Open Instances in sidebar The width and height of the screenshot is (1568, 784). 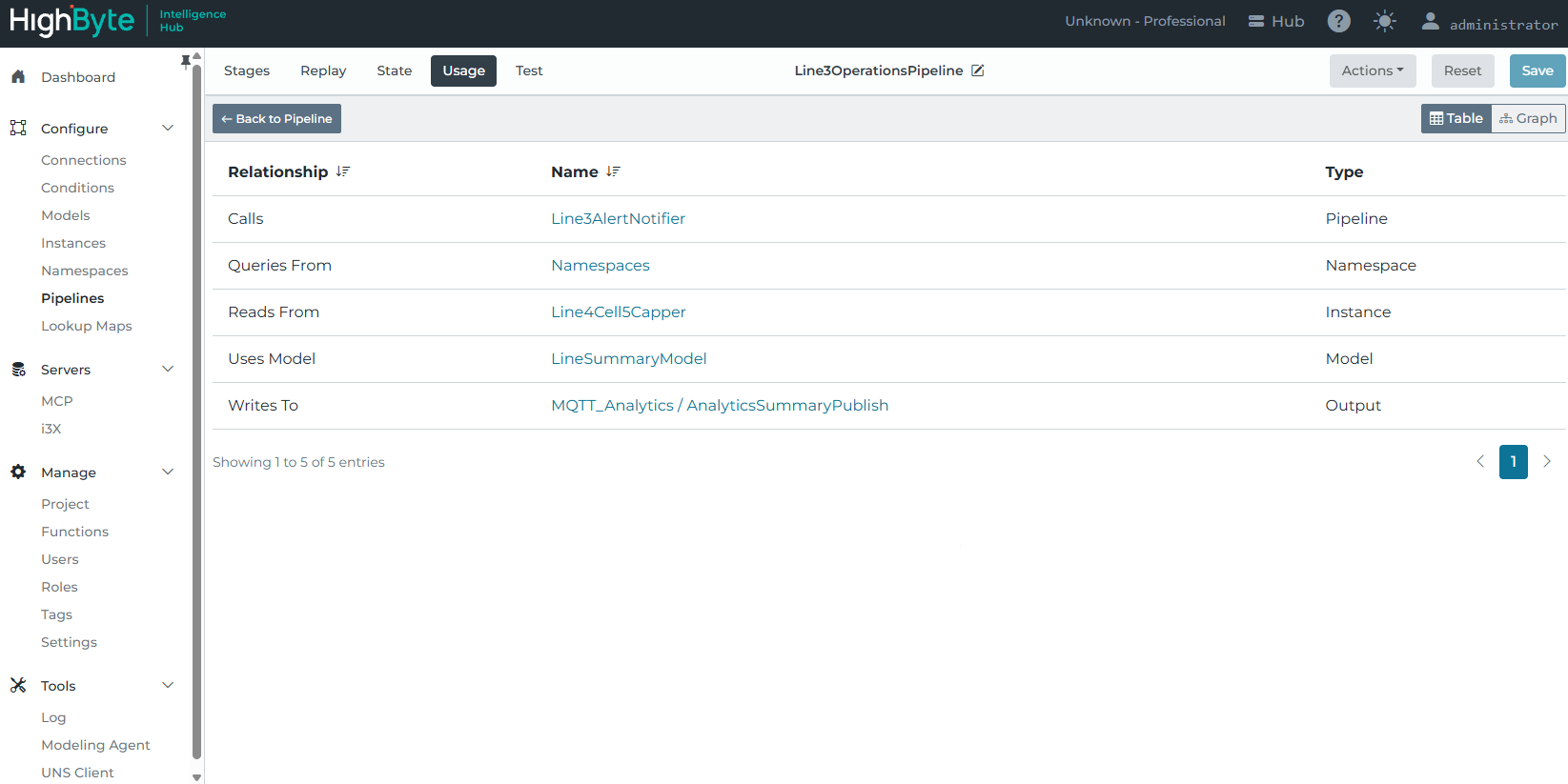coord(73,243)
